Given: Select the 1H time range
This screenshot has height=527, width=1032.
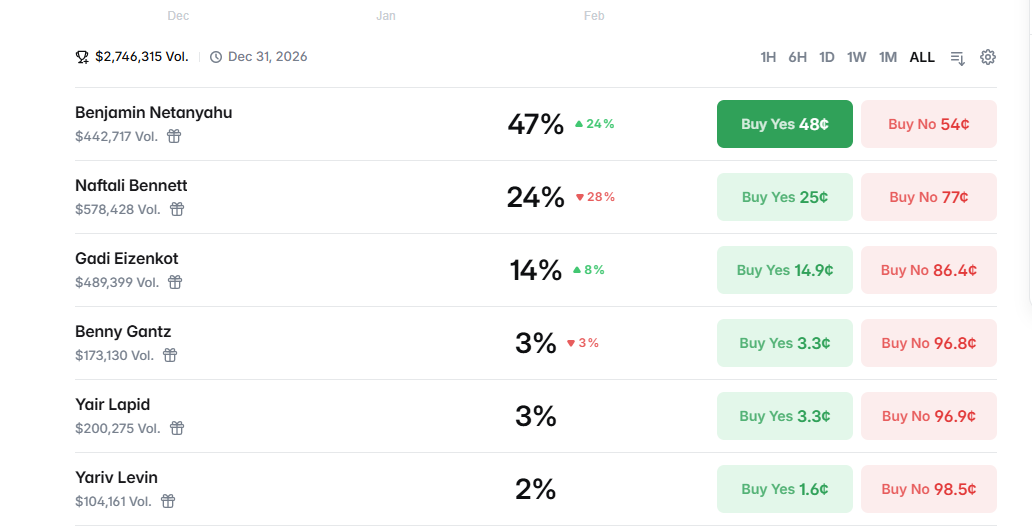Looking at the screenshot, I should point(768,57).
